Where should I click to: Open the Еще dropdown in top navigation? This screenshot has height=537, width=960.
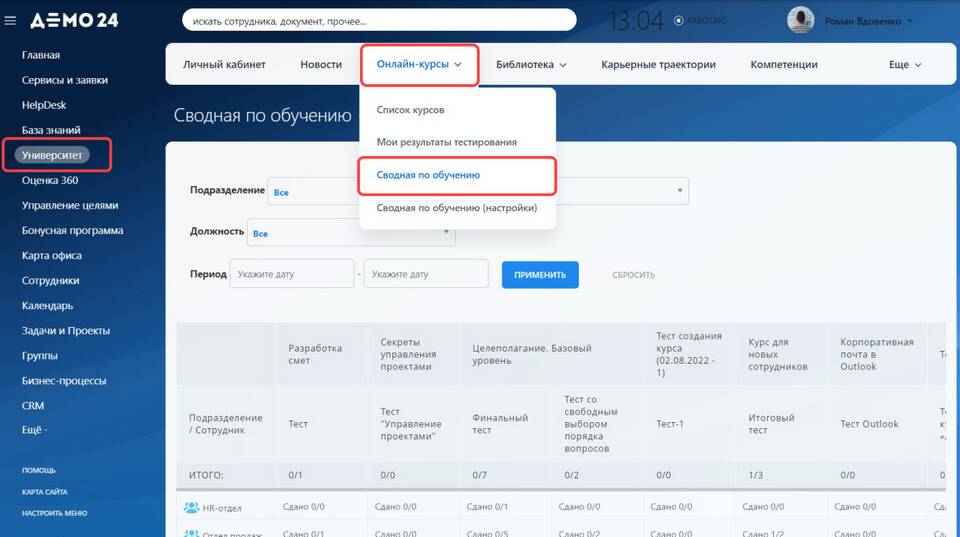coord(904,65)
